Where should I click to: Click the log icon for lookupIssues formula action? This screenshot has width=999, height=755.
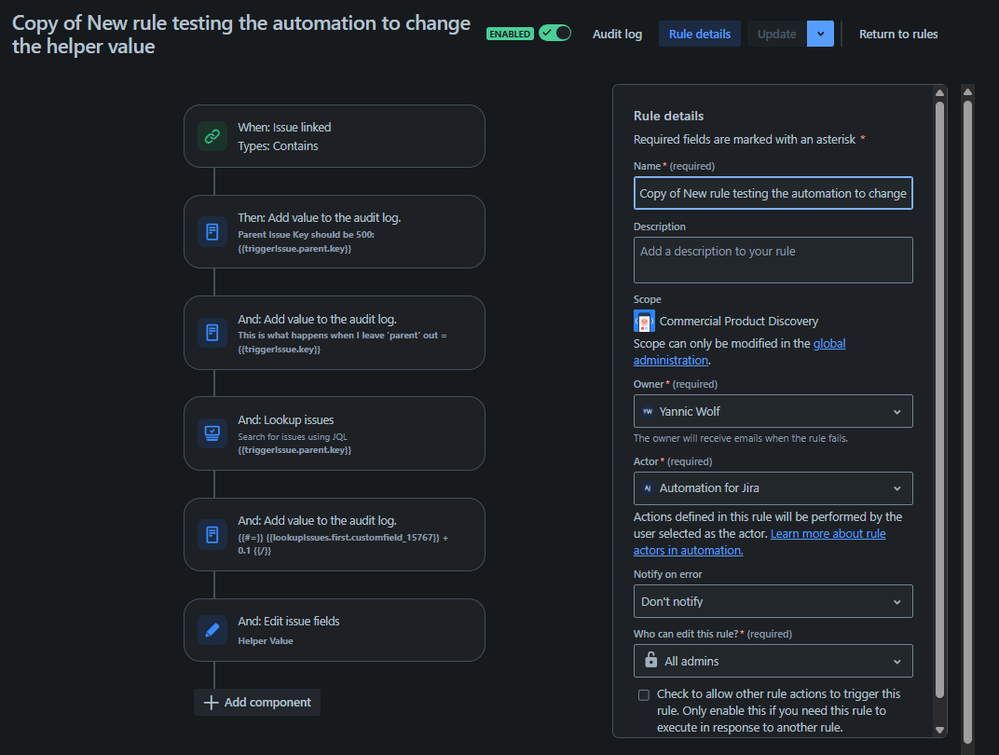pyautogui.click(x=212, y=535)
